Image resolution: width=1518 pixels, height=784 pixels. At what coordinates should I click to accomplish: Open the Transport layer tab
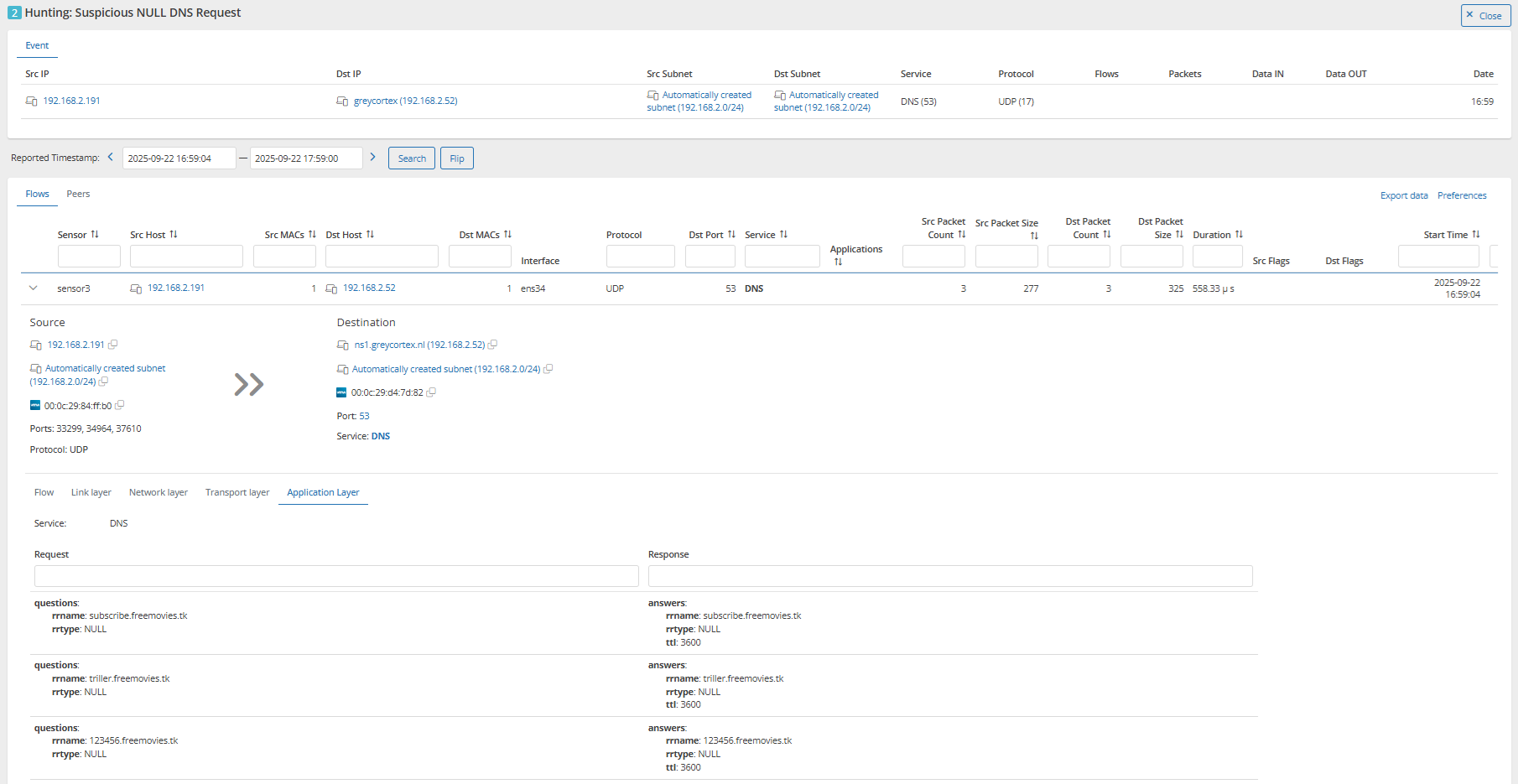237,492
